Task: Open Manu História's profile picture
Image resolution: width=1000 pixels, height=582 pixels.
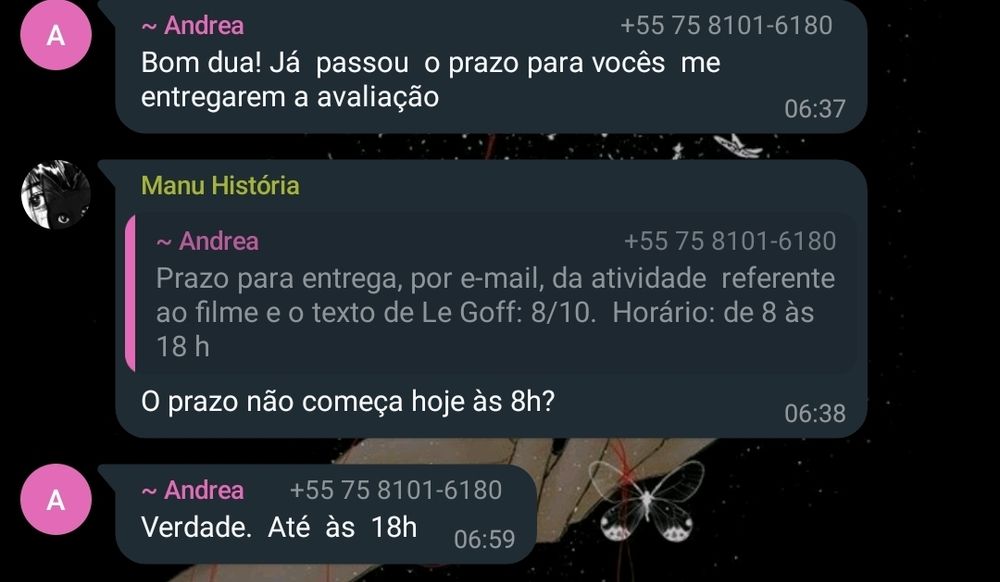Action: 56,194
